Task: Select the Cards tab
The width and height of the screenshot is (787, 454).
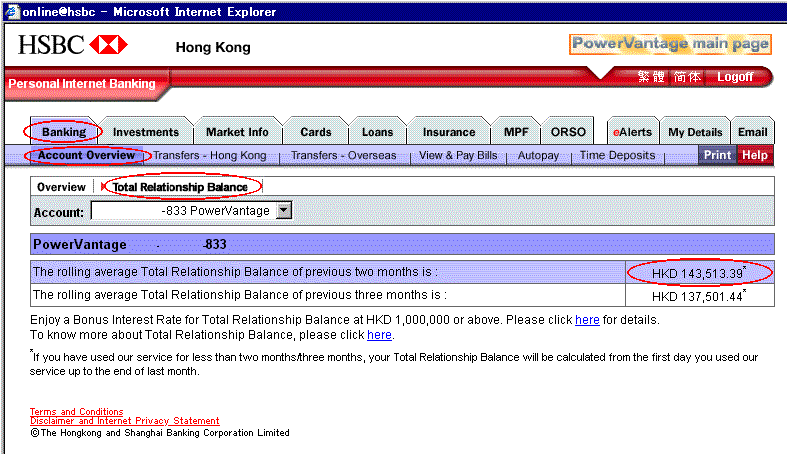Action: click(316, 132)
